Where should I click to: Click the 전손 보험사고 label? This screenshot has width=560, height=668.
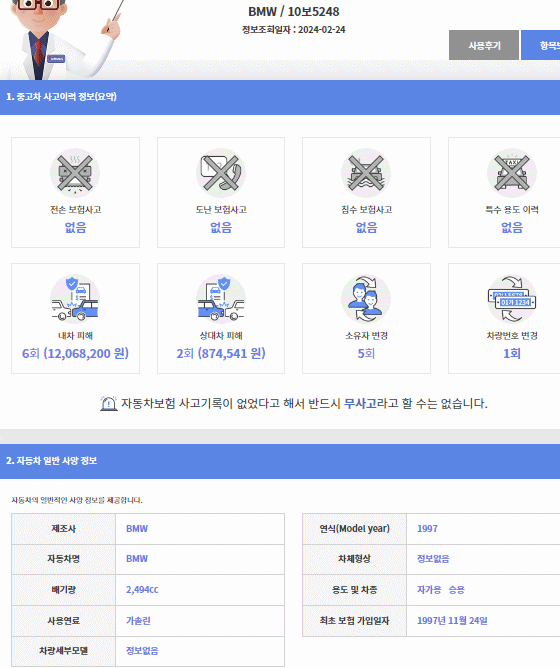pos(75,210)
